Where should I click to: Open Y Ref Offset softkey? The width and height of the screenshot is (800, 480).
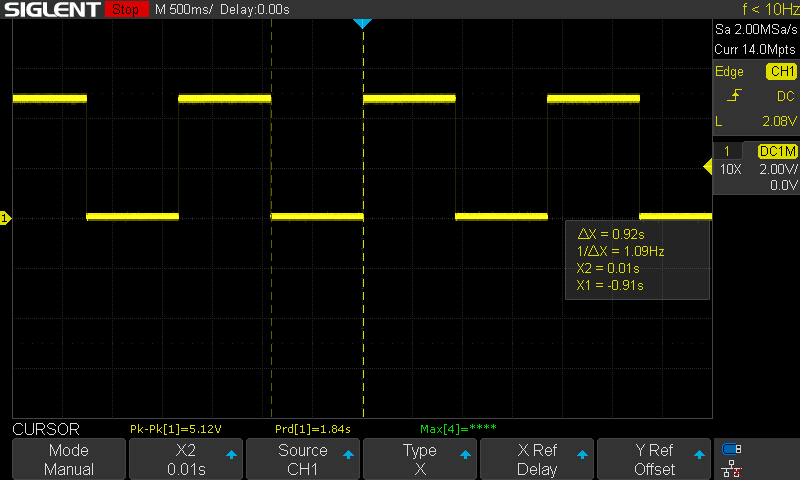[x=654, y=459]
